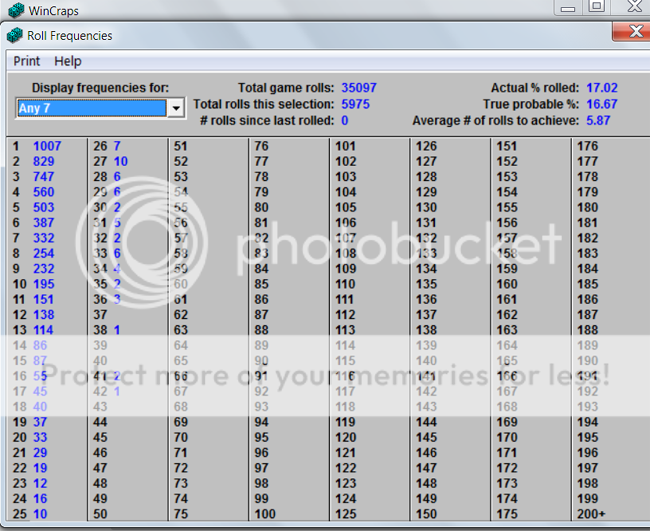650x531 pixels.
Task: Click row 100 in the frequency table
Action: pyautogui.click(x=265, y=514)
